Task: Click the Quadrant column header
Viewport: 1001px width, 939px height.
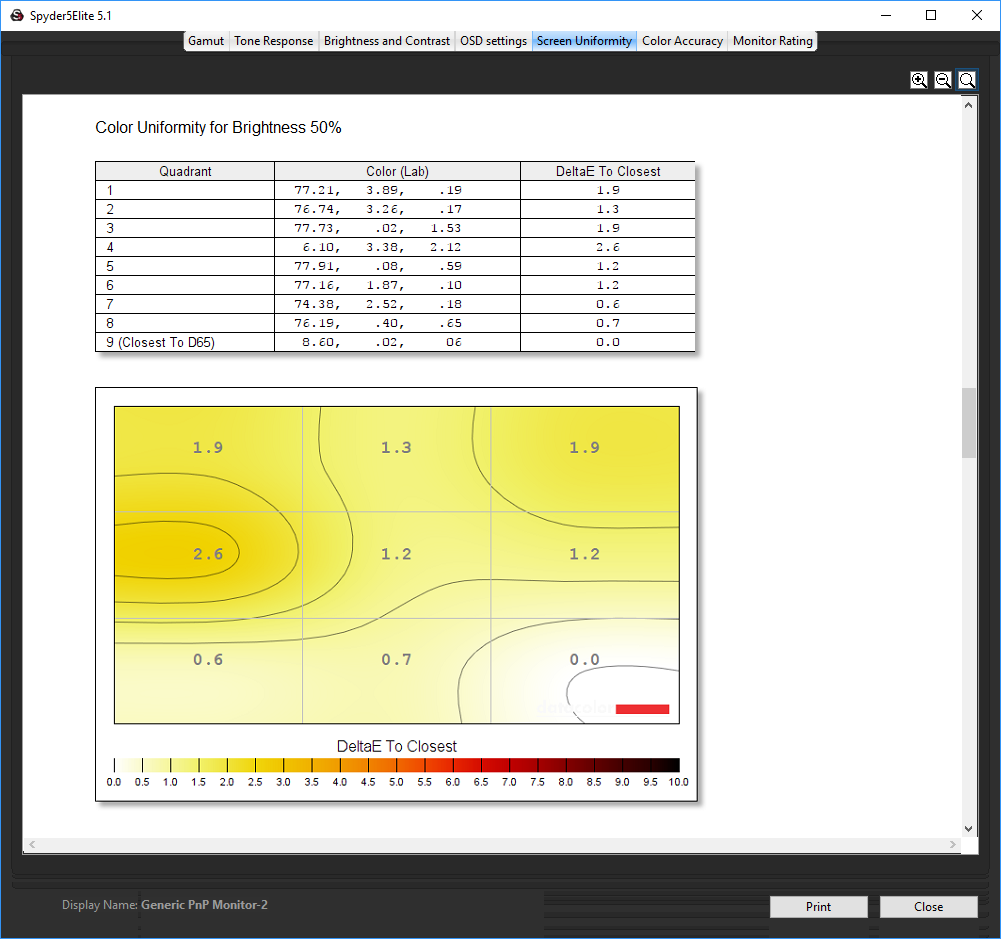Action: (185, 171)
